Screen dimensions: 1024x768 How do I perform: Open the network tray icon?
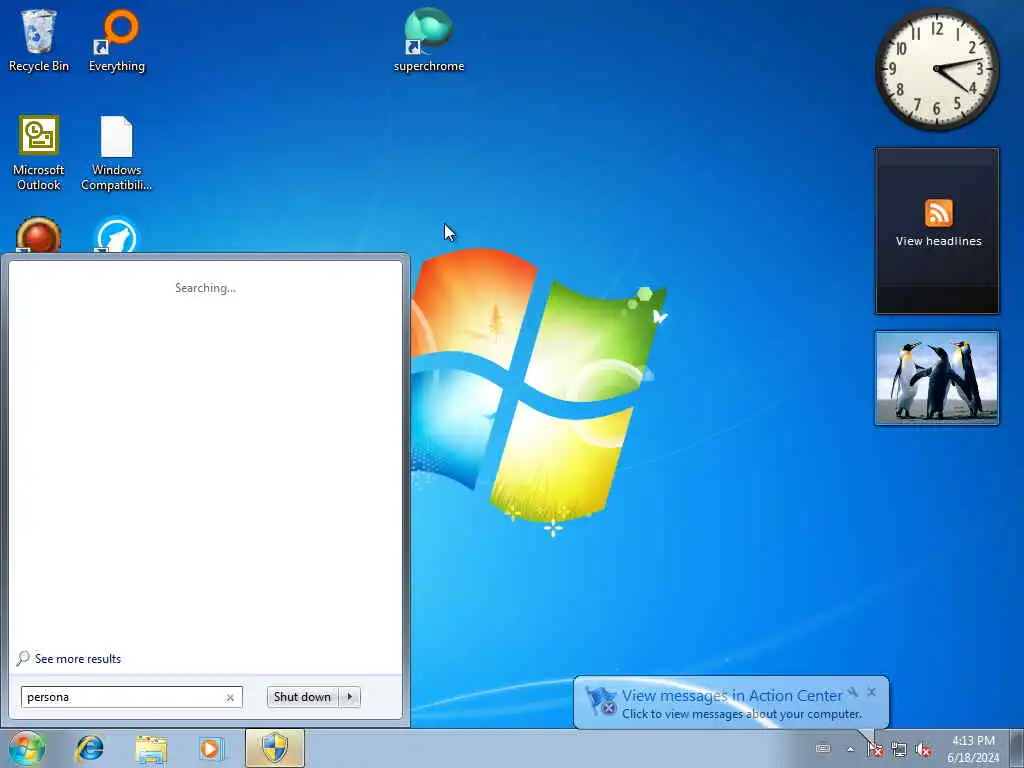click(899, 749)
